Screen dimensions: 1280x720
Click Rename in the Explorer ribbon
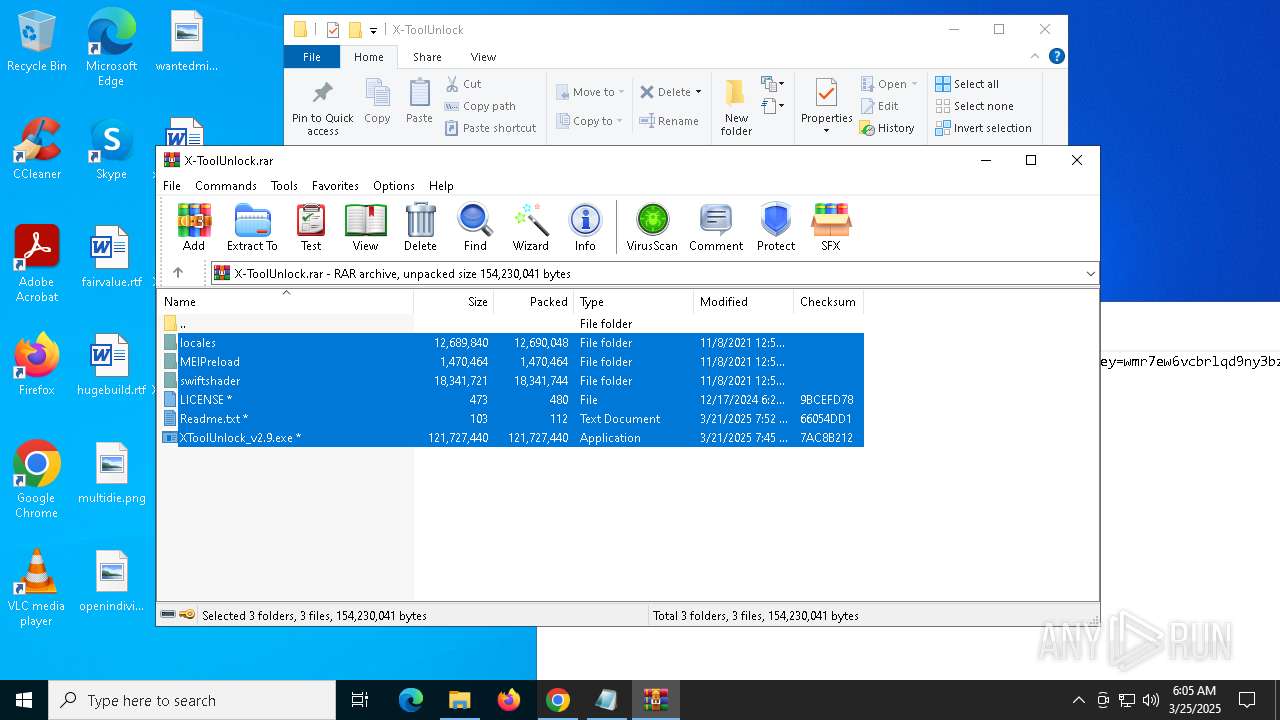[669, 121]
